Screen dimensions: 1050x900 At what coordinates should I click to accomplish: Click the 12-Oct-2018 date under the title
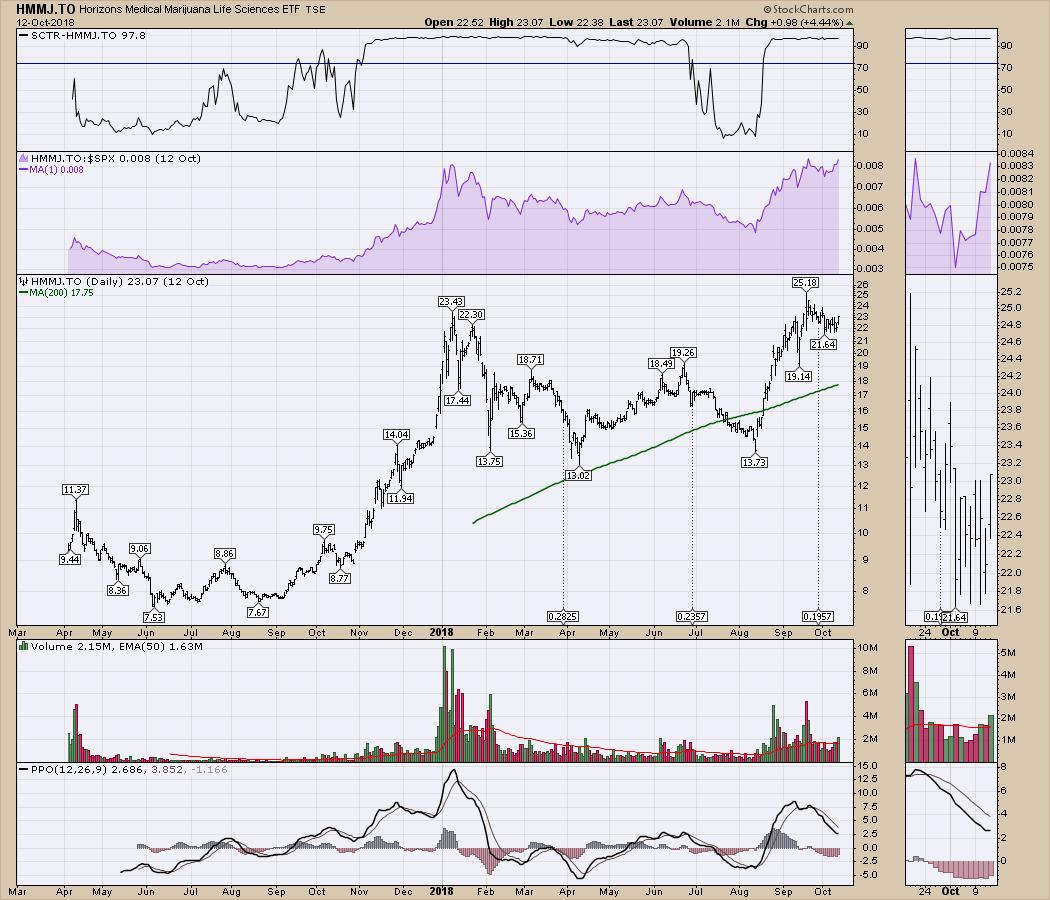[46, 22]
